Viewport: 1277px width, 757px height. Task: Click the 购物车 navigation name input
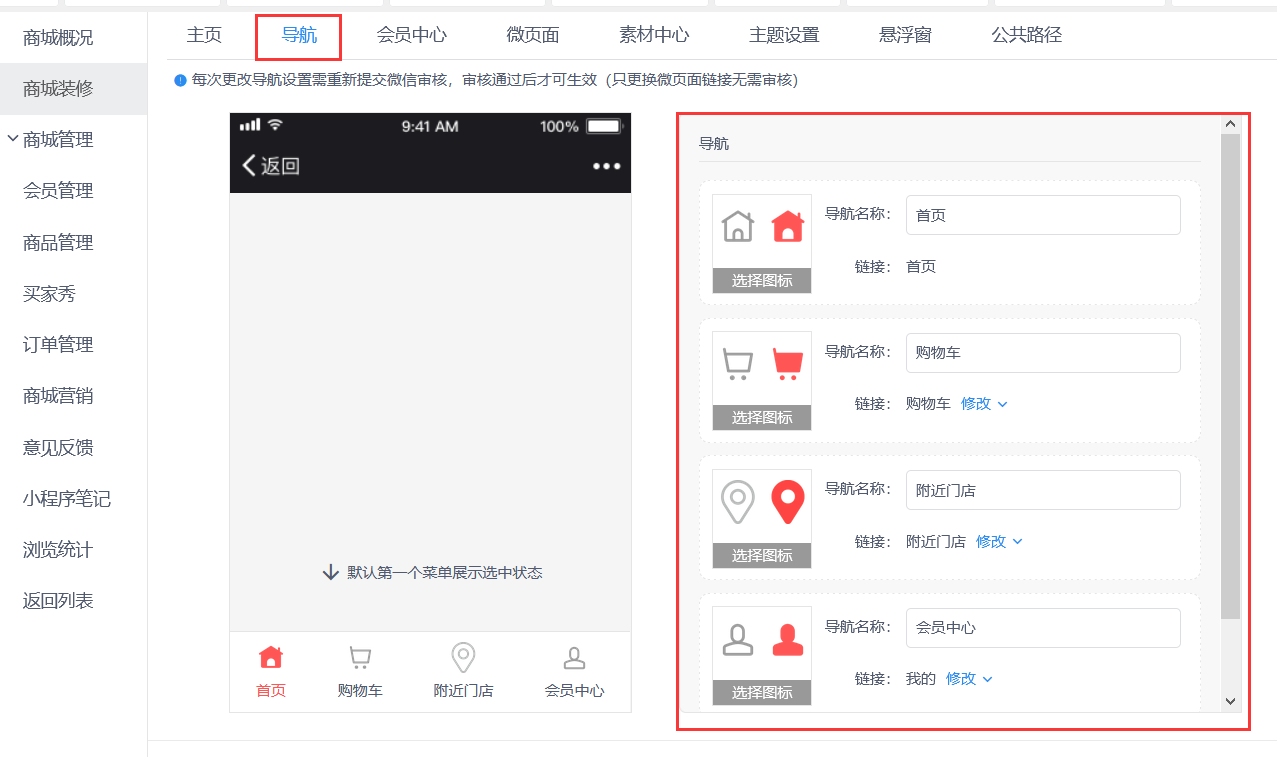[1043, 353]
